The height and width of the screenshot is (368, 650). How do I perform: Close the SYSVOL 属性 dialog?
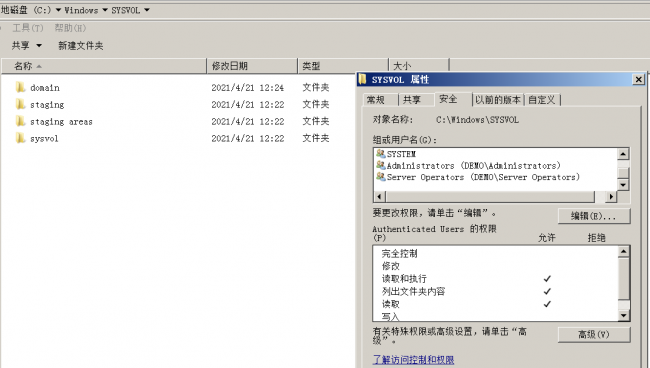click(x=638, y=79)
